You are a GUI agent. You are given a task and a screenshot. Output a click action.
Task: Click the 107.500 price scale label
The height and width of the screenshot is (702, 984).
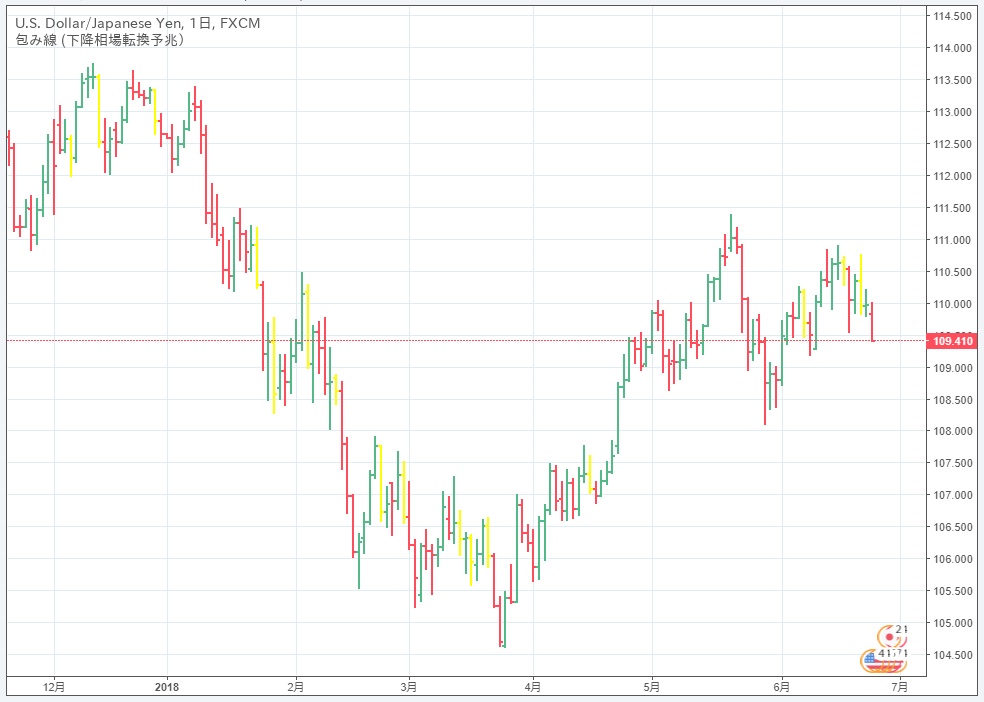(x=952, y=464)
